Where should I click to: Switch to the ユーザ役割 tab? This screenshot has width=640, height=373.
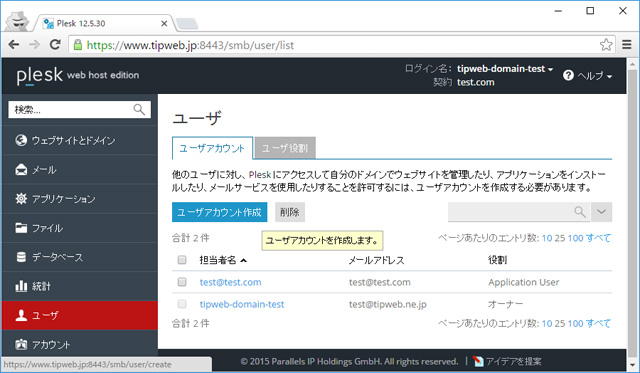[x=285, y=148]
